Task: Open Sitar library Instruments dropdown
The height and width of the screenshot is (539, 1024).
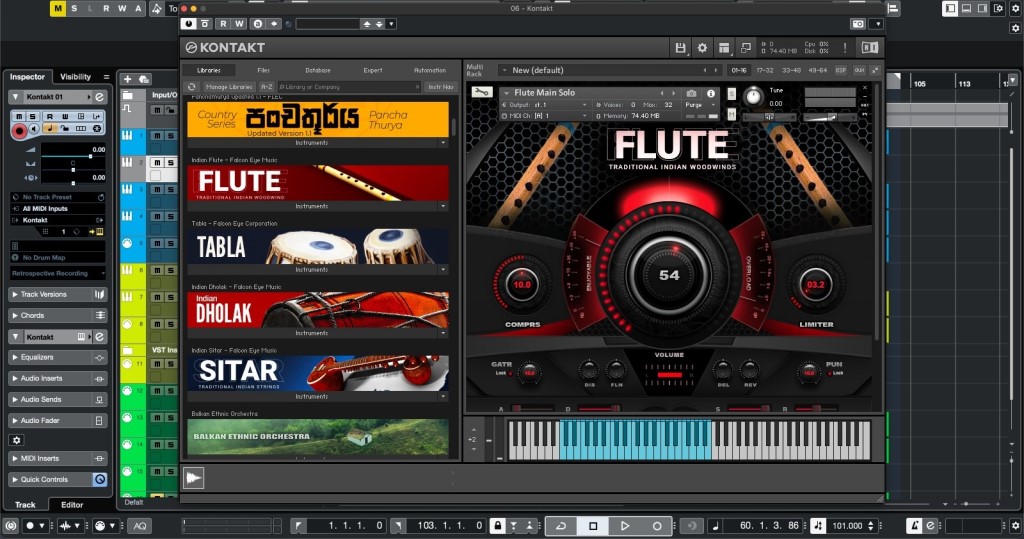Action: click(x=443, y=397)
